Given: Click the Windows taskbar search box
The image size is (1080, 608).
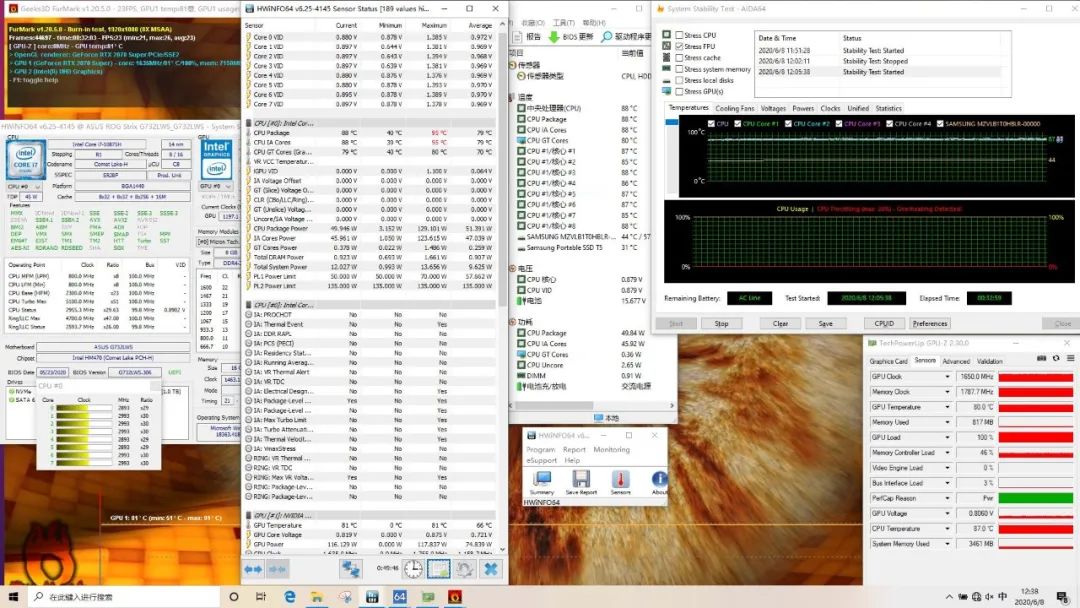Looking at the screenshot, I should (x=120, y=597).
